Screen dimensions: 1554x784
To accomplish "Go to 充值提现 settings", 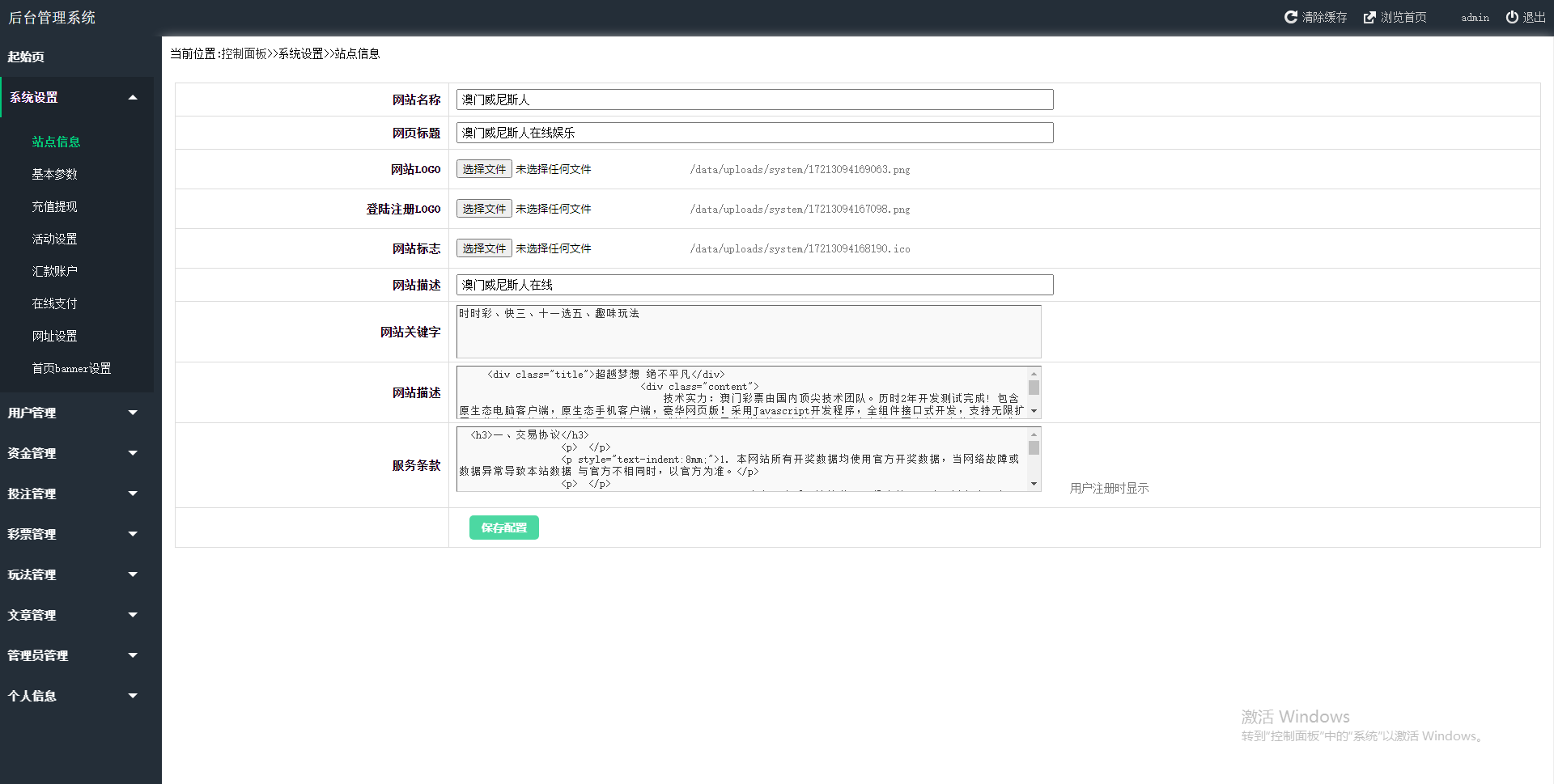I will pos(55,206).
